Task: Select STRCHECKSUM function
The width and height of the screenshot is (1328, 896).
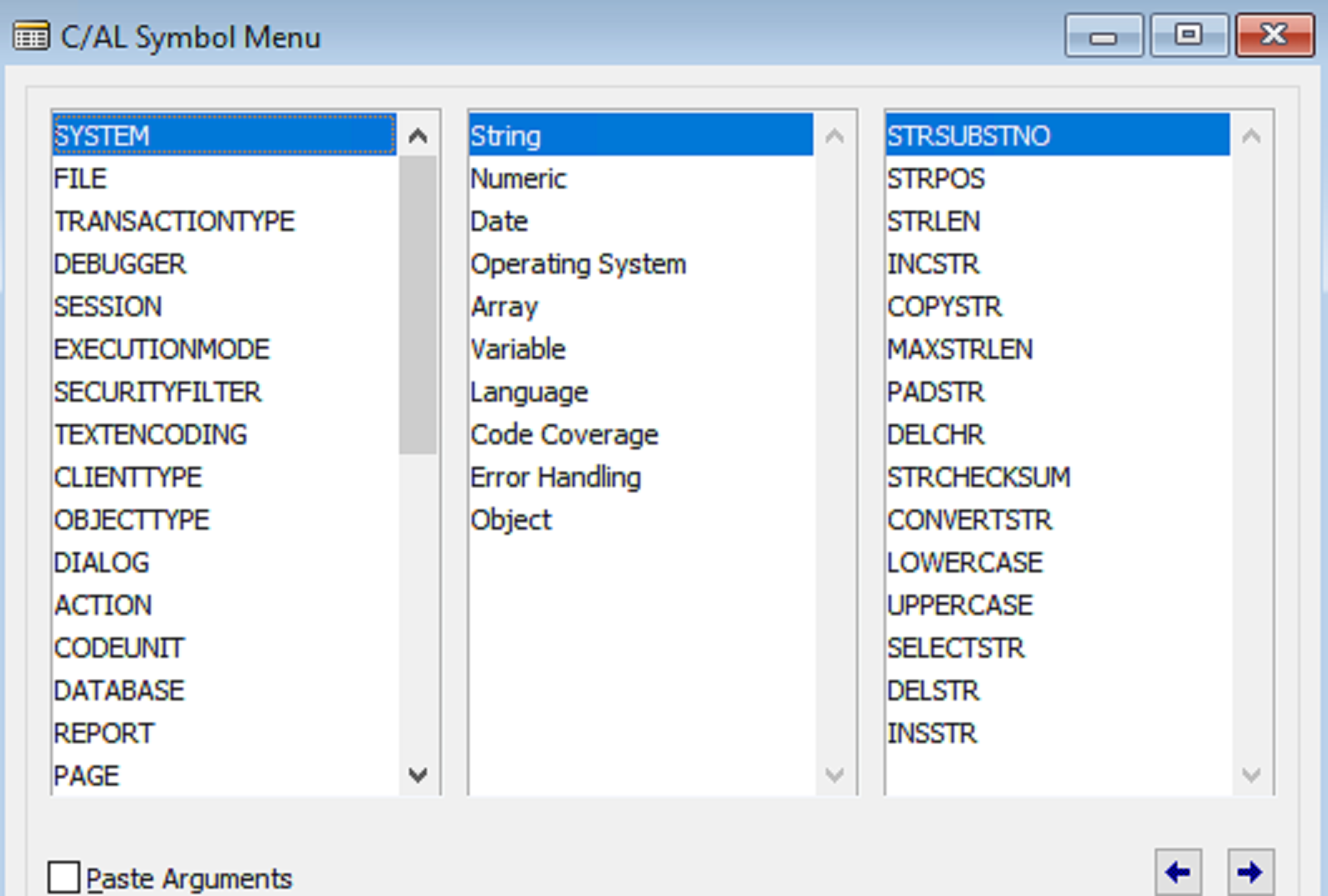Action: coord(1058,477)
